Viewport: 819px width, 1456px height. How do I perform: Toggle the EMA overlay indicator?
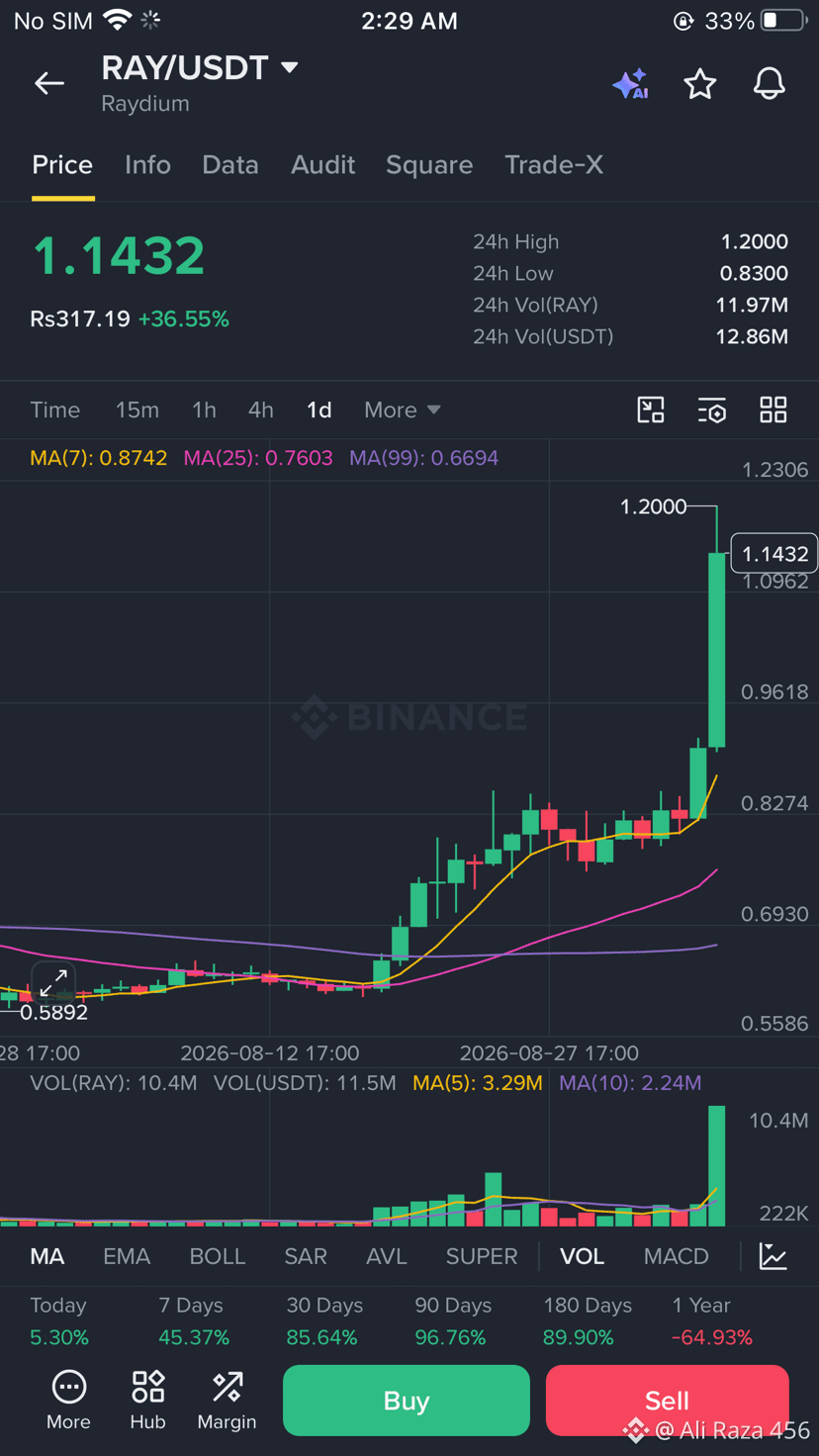[127, 1256]
